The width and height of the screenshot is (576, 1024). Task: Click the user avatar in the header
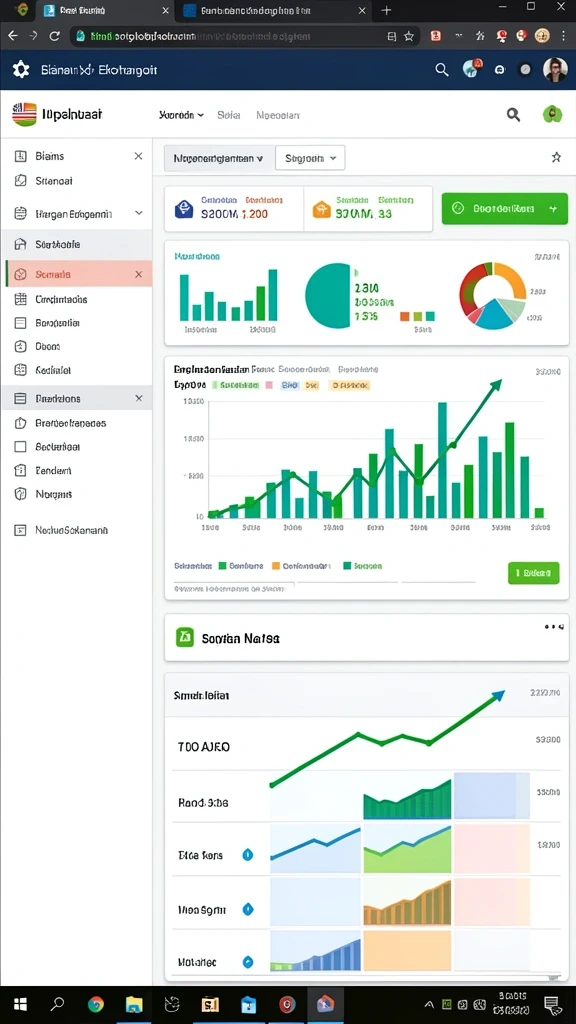coord(555,69)
